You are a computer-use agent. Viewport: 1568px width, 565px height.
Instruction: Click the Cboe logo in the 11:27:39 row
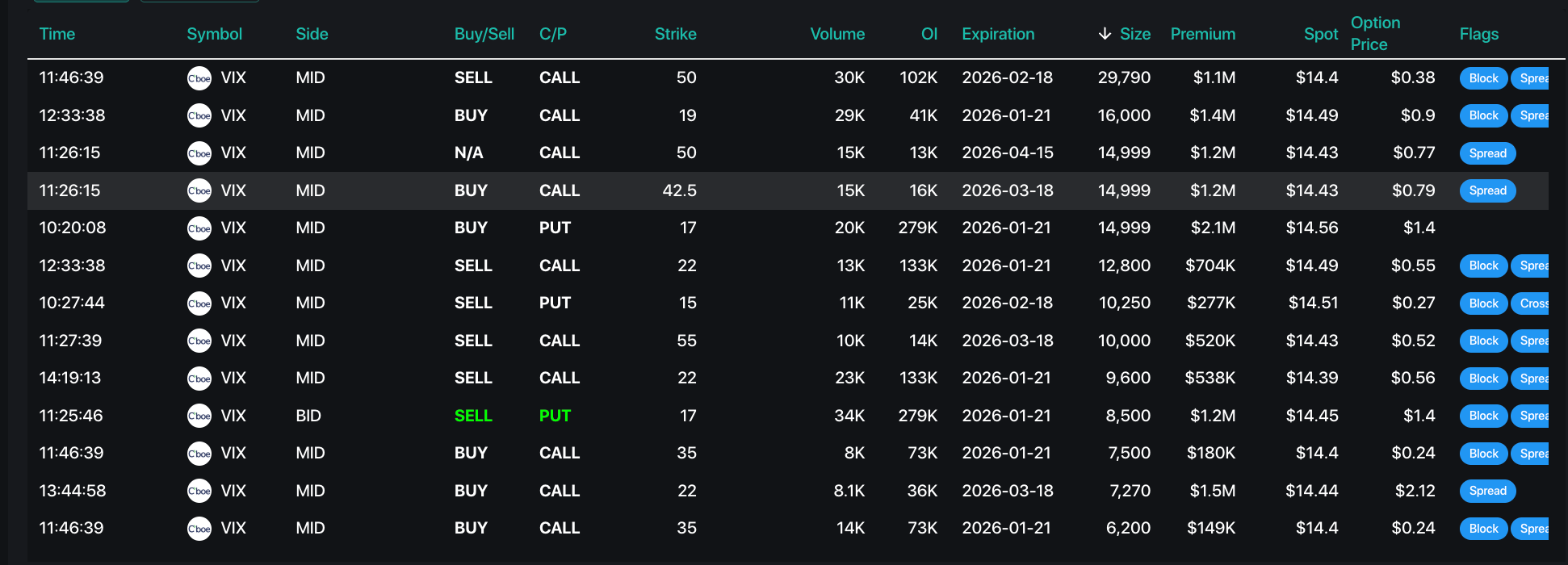199,341
